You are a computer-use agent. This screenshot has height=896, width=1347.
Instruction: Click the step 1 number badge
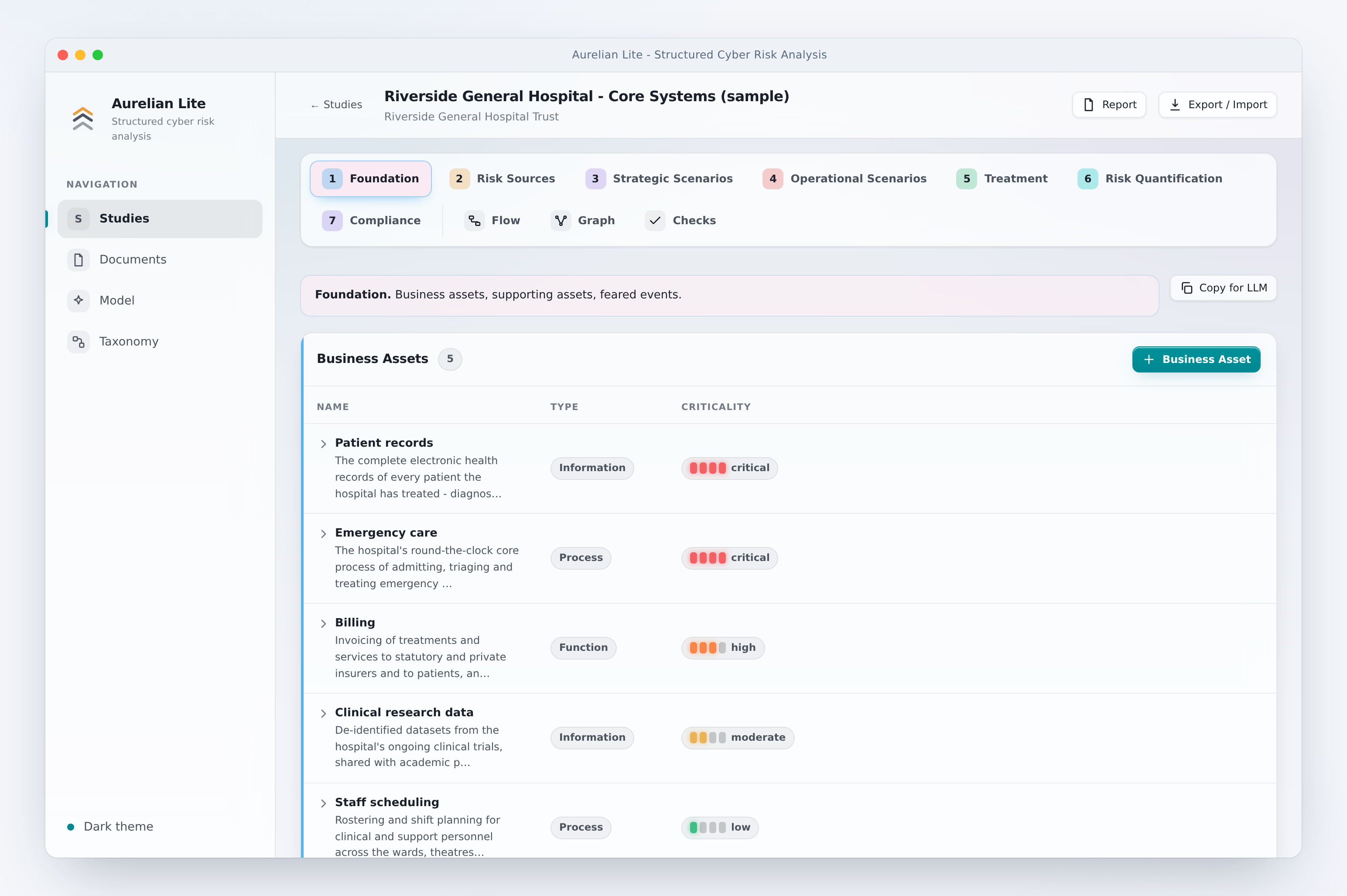[332, 179]
